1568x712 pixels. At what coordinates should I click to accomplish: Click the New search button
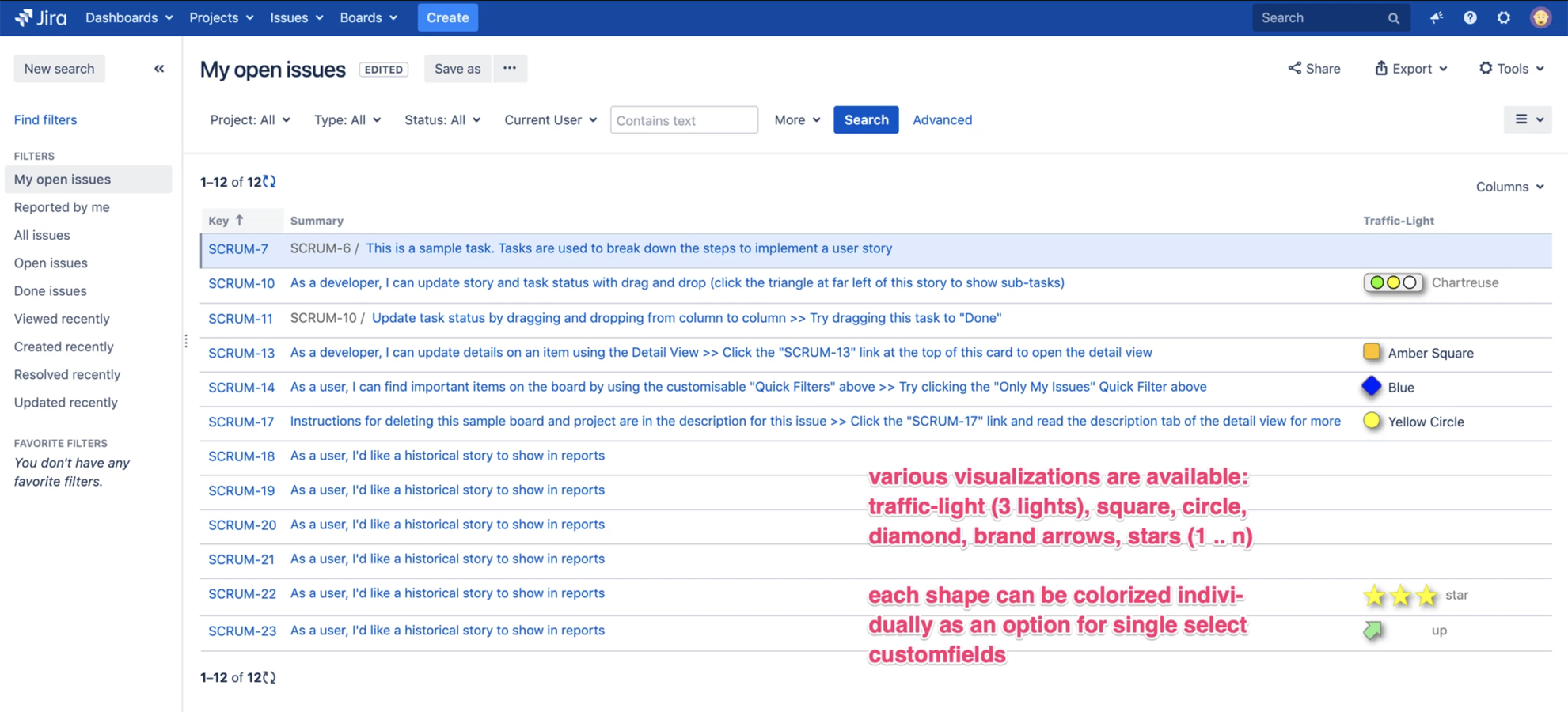point(59,69)
